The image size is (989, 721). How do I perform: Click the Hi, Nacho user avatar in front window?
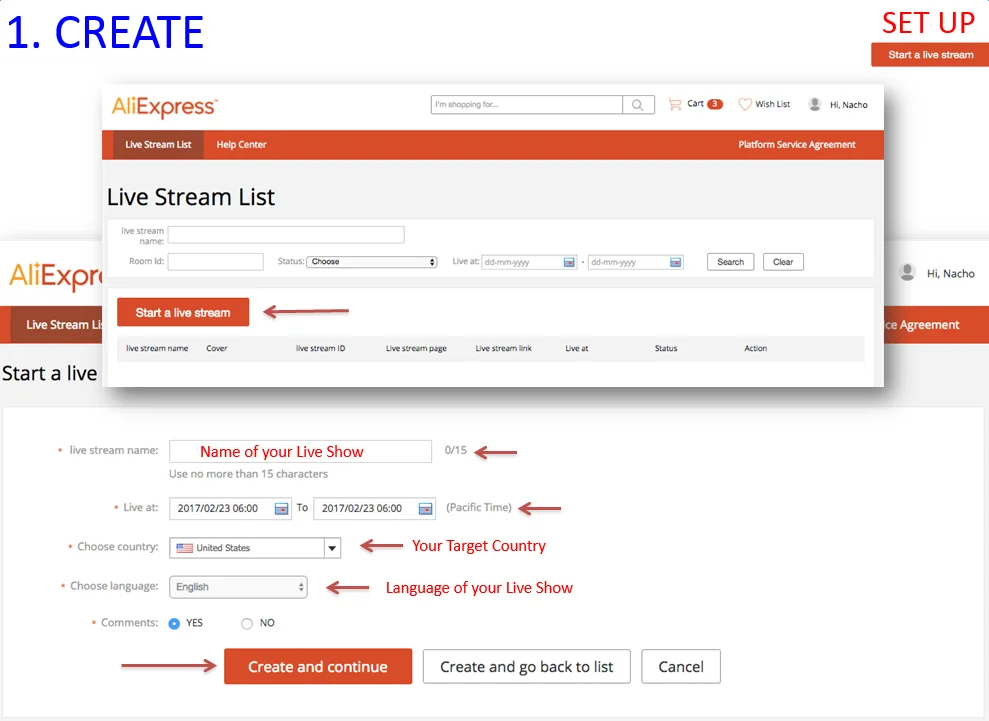coord(815,104)
